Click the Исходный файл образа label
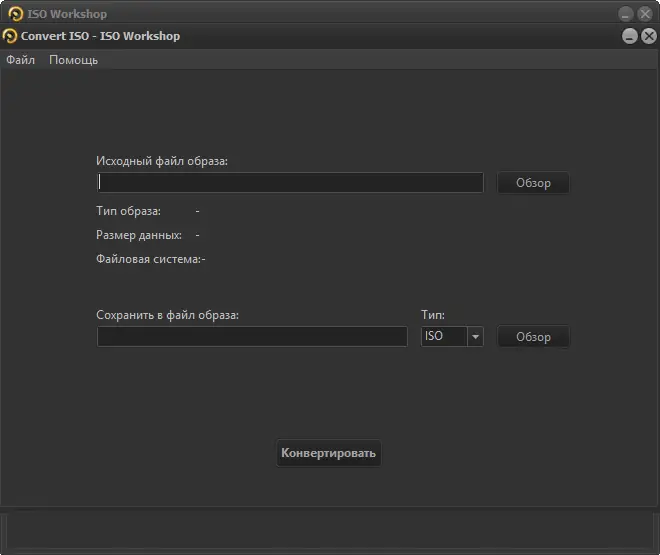This screenshot has width=660, height=555. (162, 161)
